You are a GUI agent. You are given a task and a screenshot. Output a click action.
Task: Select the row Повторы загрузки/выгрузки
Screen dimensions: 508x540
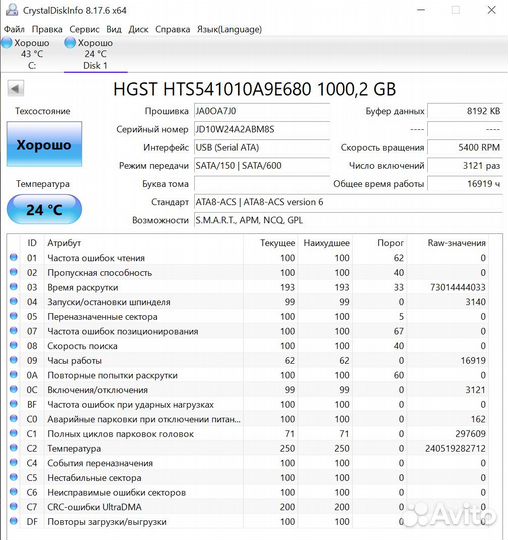[x=248, y=522]
